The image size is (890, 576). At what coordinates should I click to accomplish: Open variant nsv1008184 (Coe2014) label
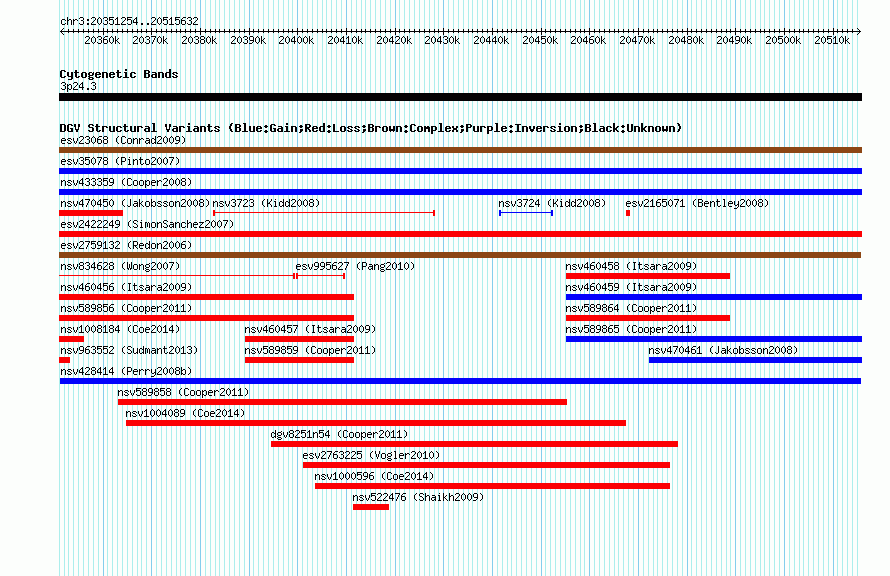(120, 329)
